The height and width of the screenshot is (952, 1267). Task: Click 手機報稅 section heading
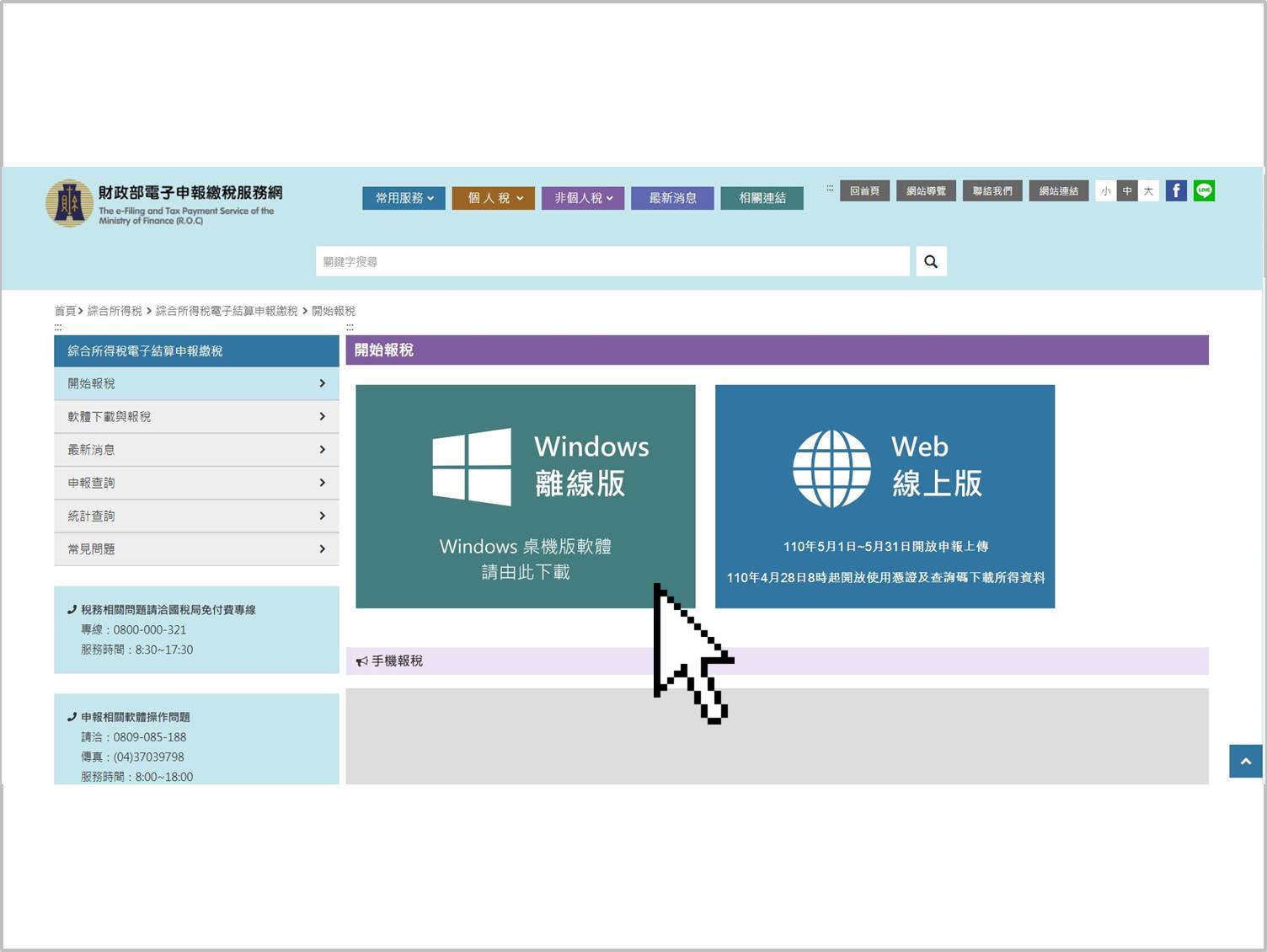[x=398, y=661]
